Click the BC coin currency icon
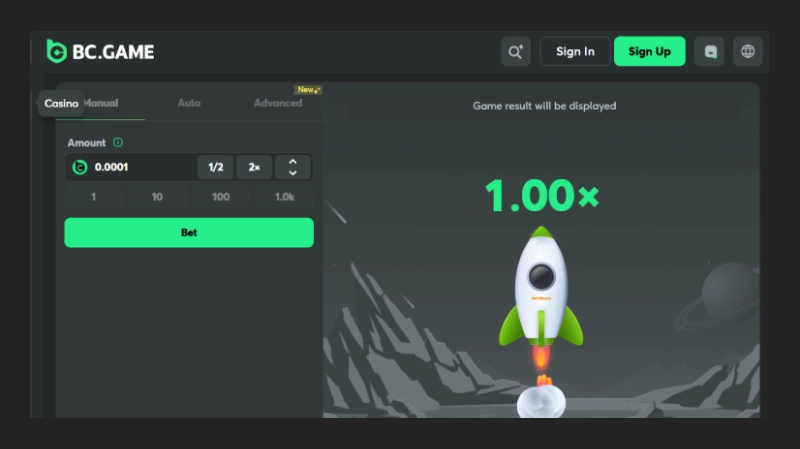This screenshot has height=449, width=800. (80, 167)
